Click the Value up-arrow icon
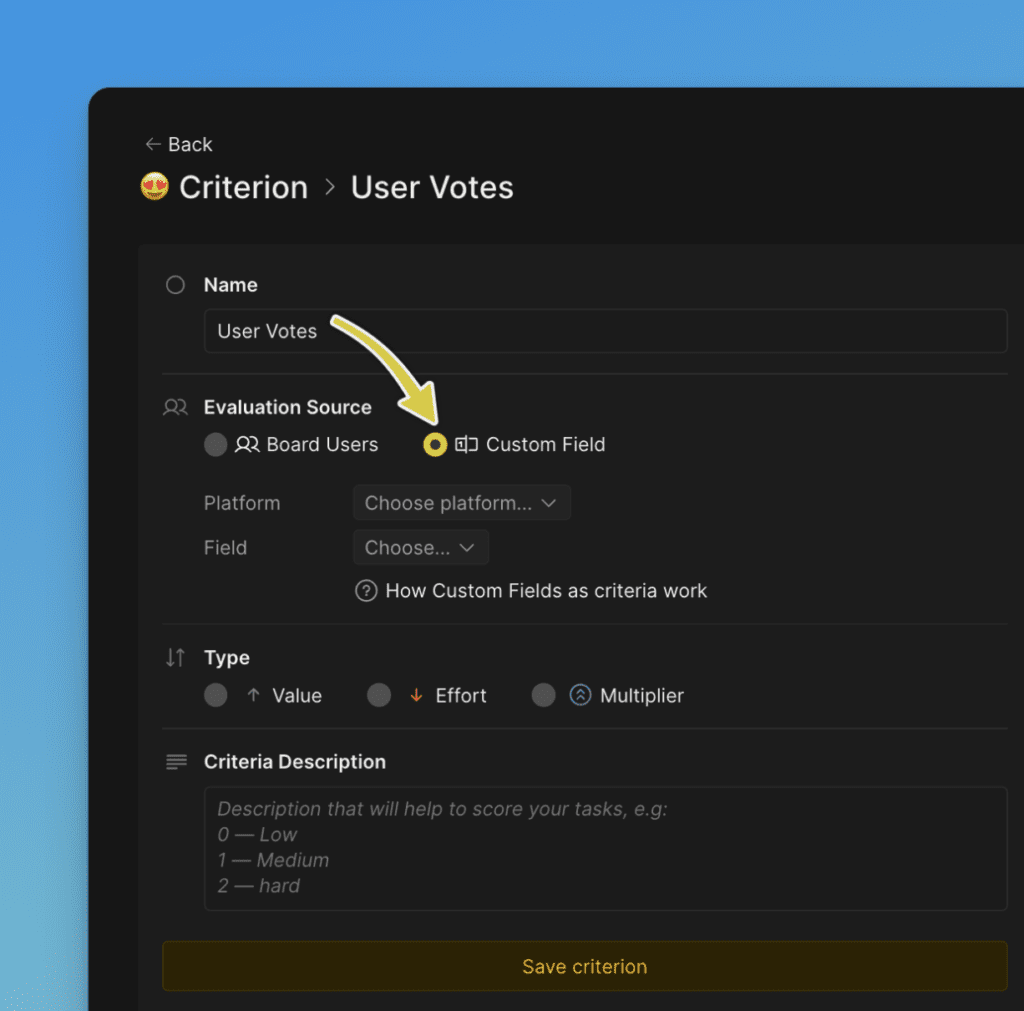The height and width of the screenshot is (1011, 1024). coord(253,696)
